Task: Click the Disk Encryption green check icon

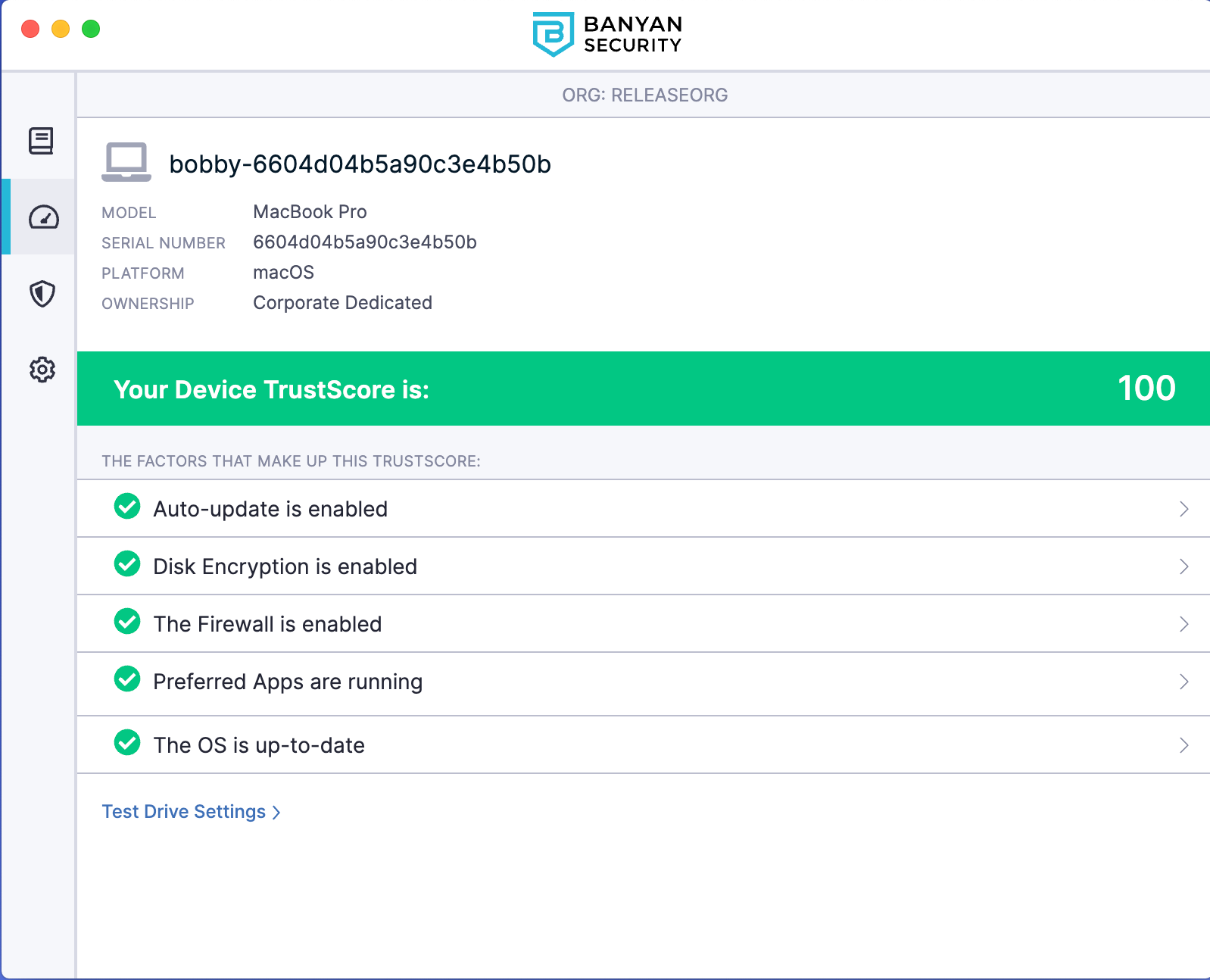Action: (127, 564)
